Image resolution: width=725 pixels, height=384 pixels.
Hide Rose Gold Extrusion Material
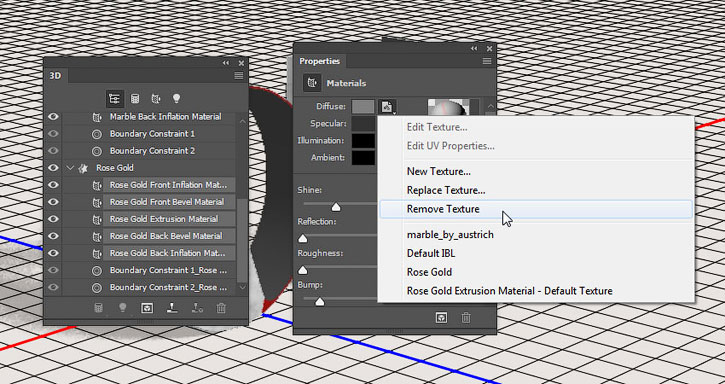(53, 219)
